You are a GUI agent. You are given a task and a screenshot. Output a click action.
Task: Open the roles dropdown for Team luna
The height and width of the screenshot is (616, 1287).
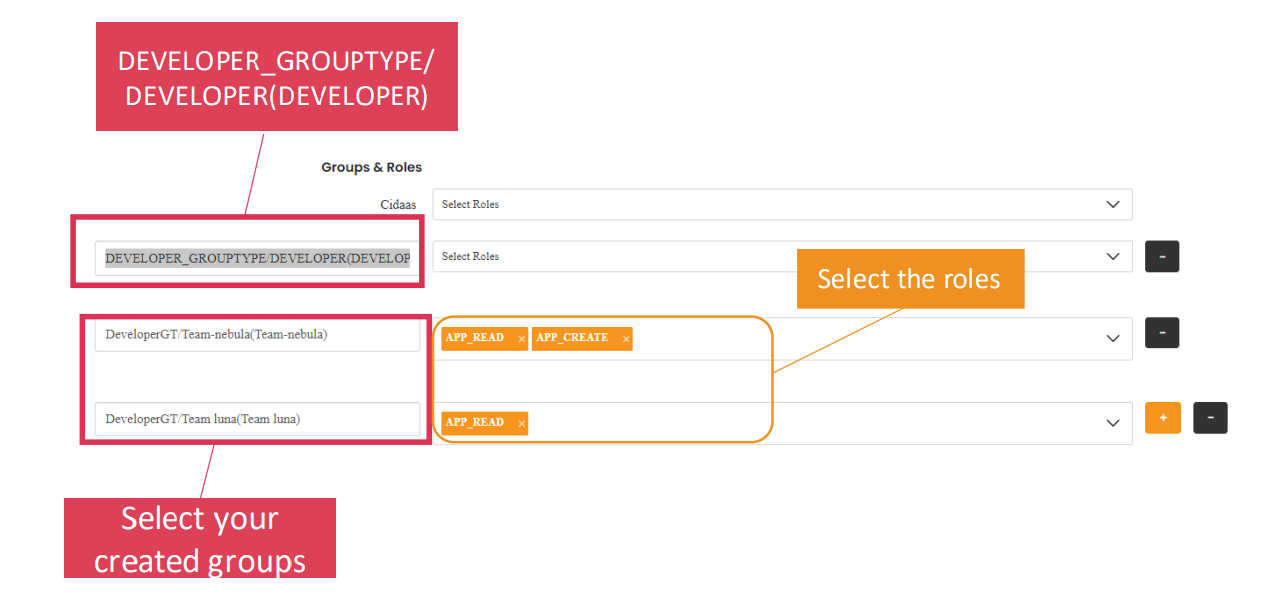click(x=1112, y=423)
